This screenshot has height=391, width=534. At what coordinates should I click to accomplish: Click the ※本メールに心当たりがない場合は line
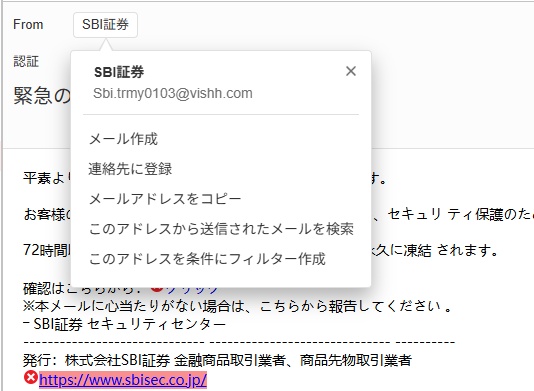point(237,306)
